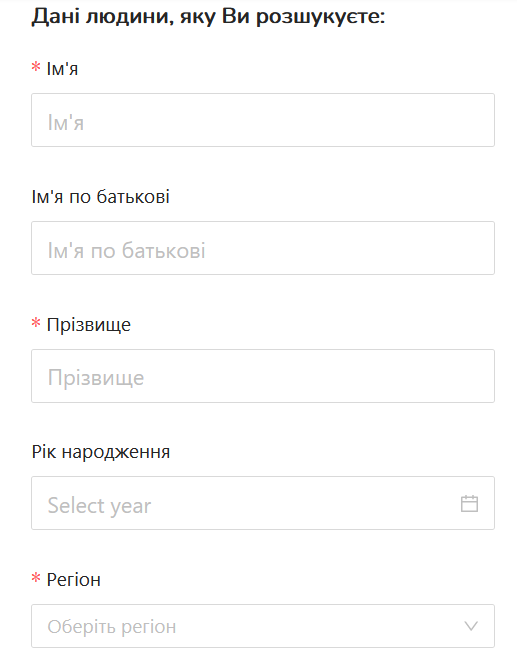Viewport: 517px width, 660px height.
Task: Open the Select year date picker
Action: pyautogui.click(x=263, y=503)
